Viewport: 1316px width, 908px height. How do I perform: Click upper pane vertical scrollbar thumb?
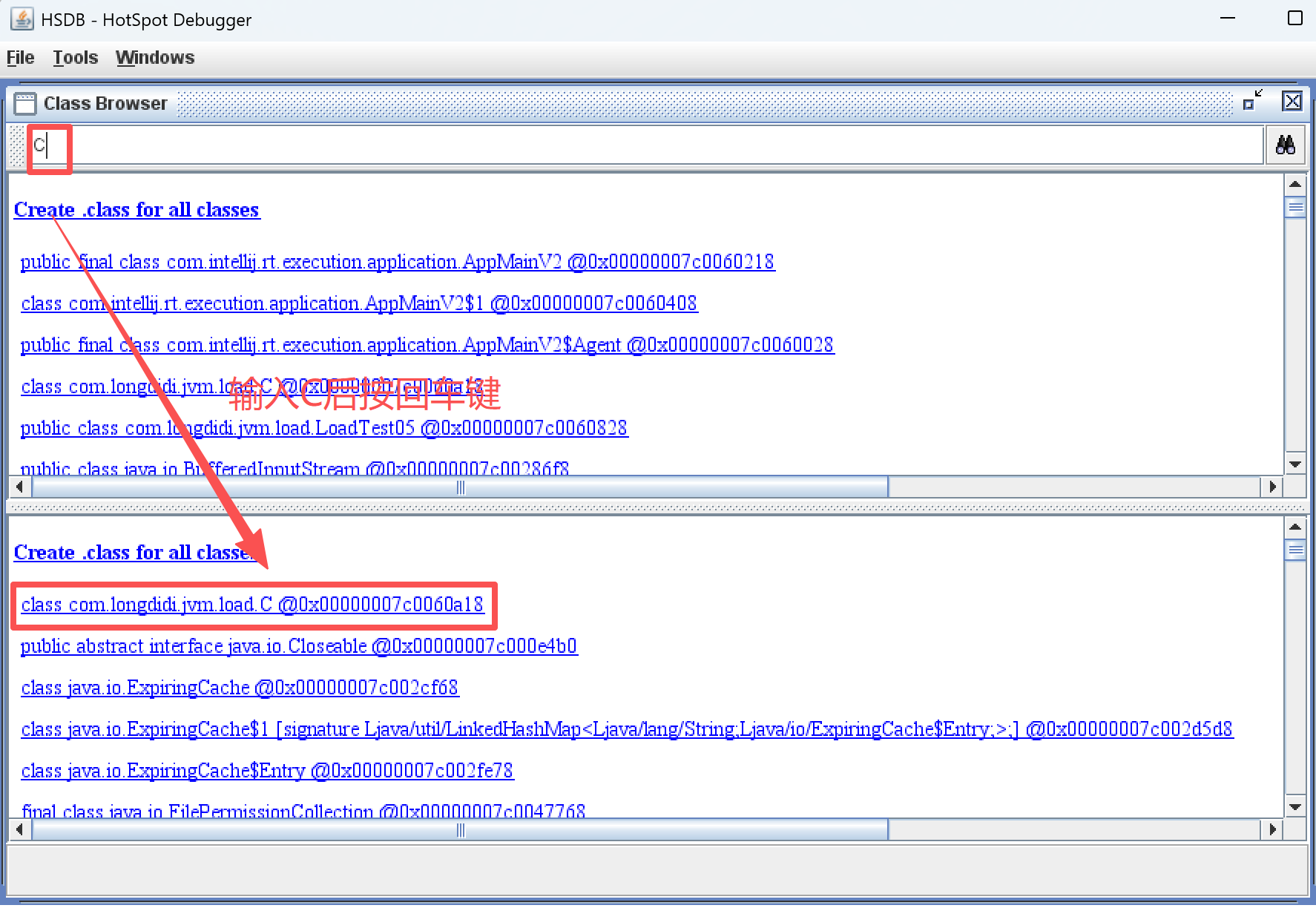click(1295, 207)
